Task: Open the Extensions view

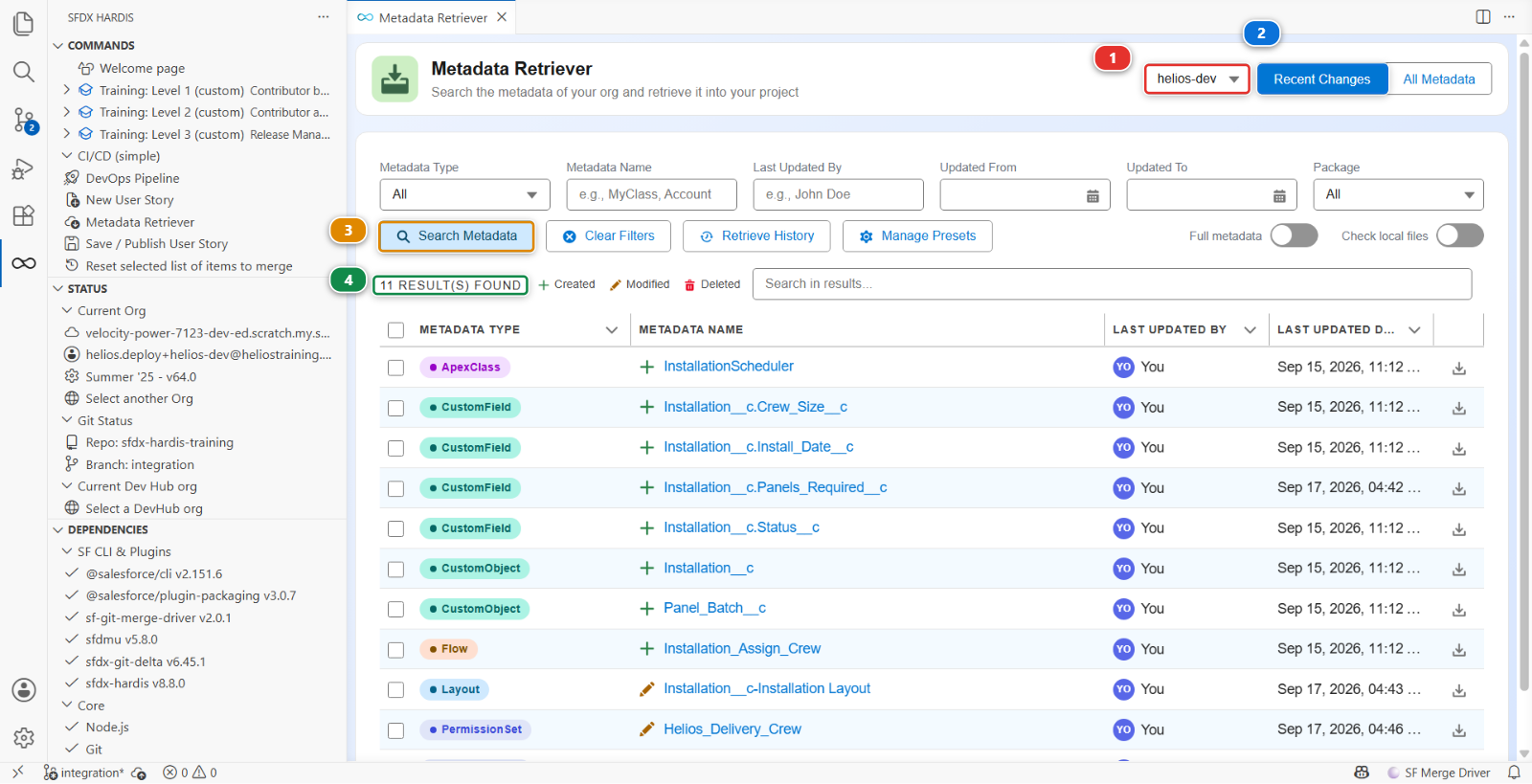Action: (24, 215)
